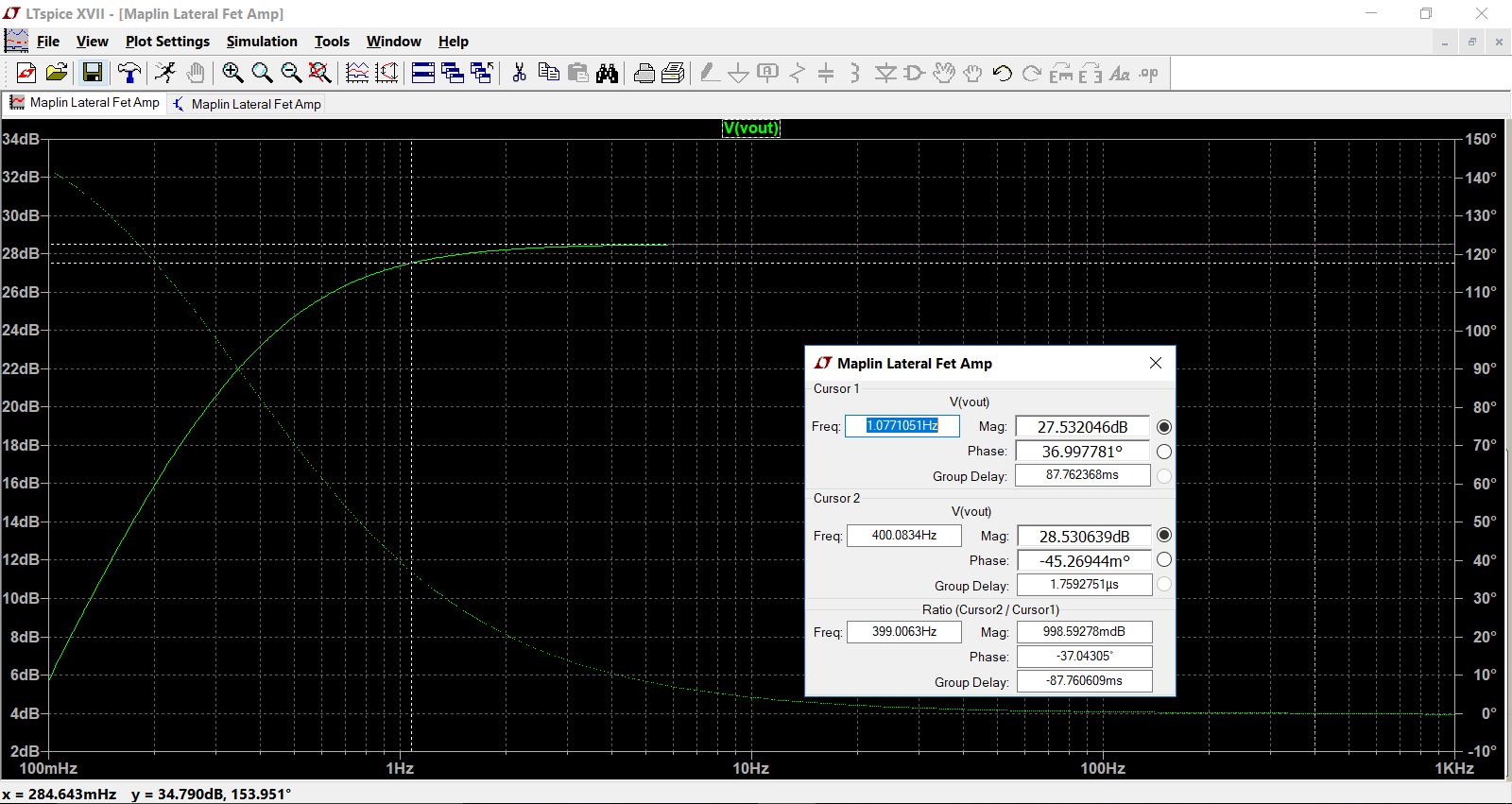Screen dimensions: 1512x804
Task: Click Cursor 2 Phase value -45.26944m°
Action: click(x=1085, y=561)
